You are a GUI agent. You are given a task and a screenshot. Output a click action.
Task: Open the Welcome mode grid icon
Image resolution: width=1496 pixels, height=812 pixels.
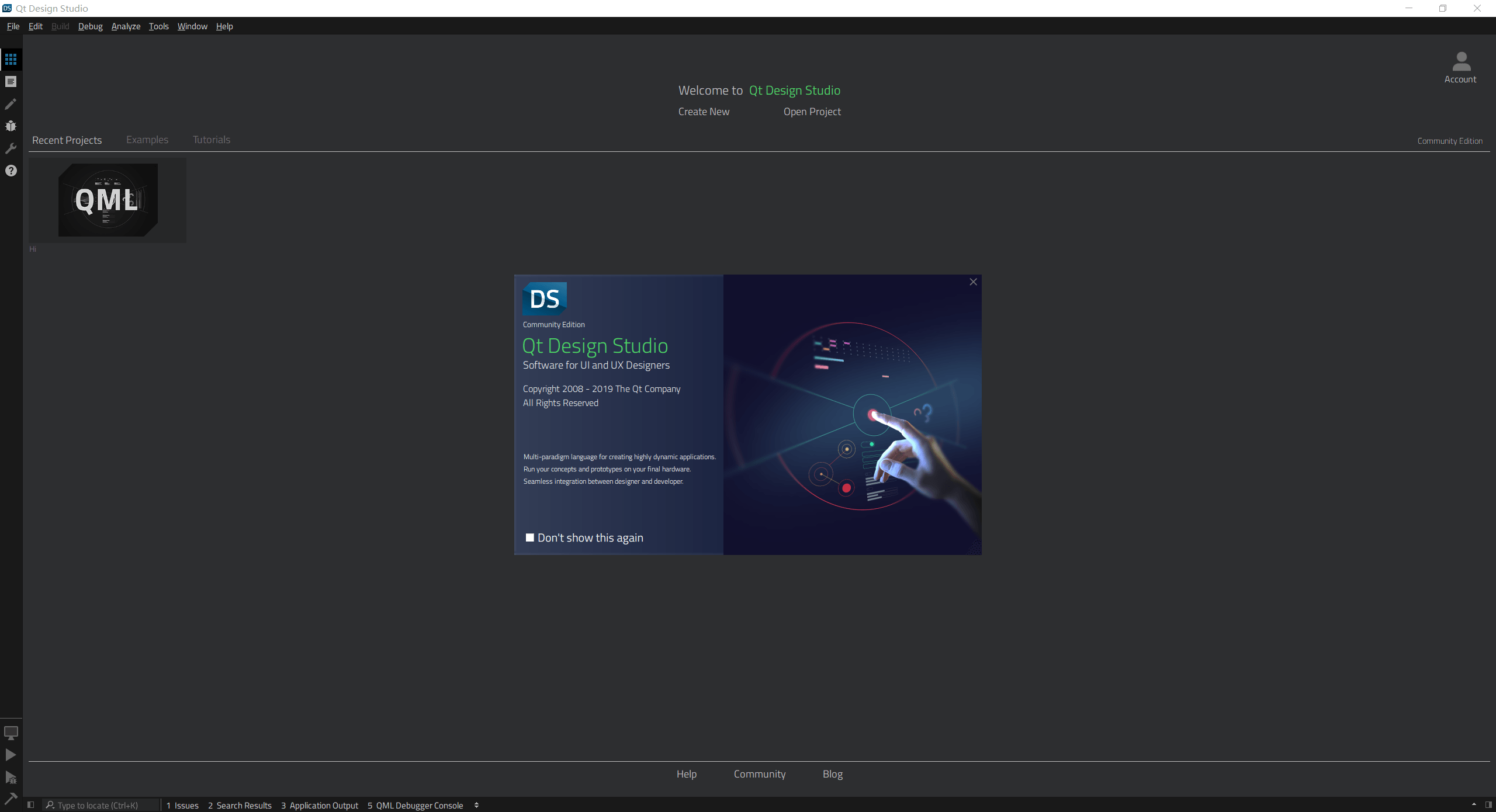point(11,60)
